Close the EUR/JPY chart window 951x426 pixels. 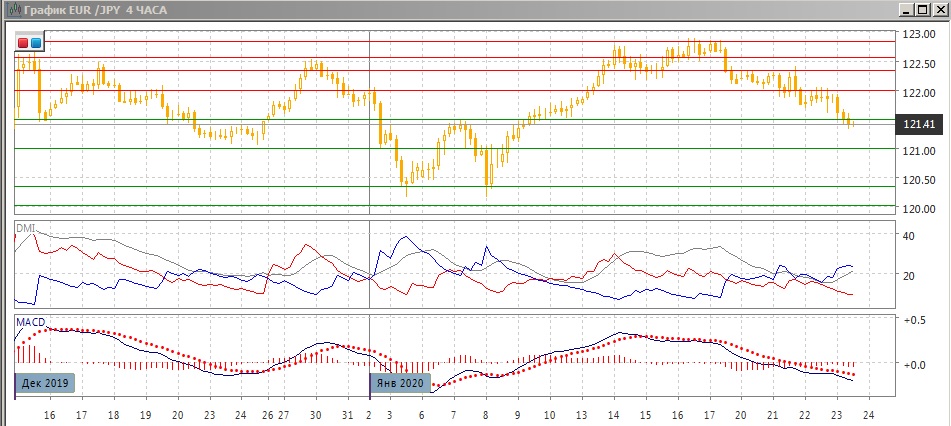(939, 9)
